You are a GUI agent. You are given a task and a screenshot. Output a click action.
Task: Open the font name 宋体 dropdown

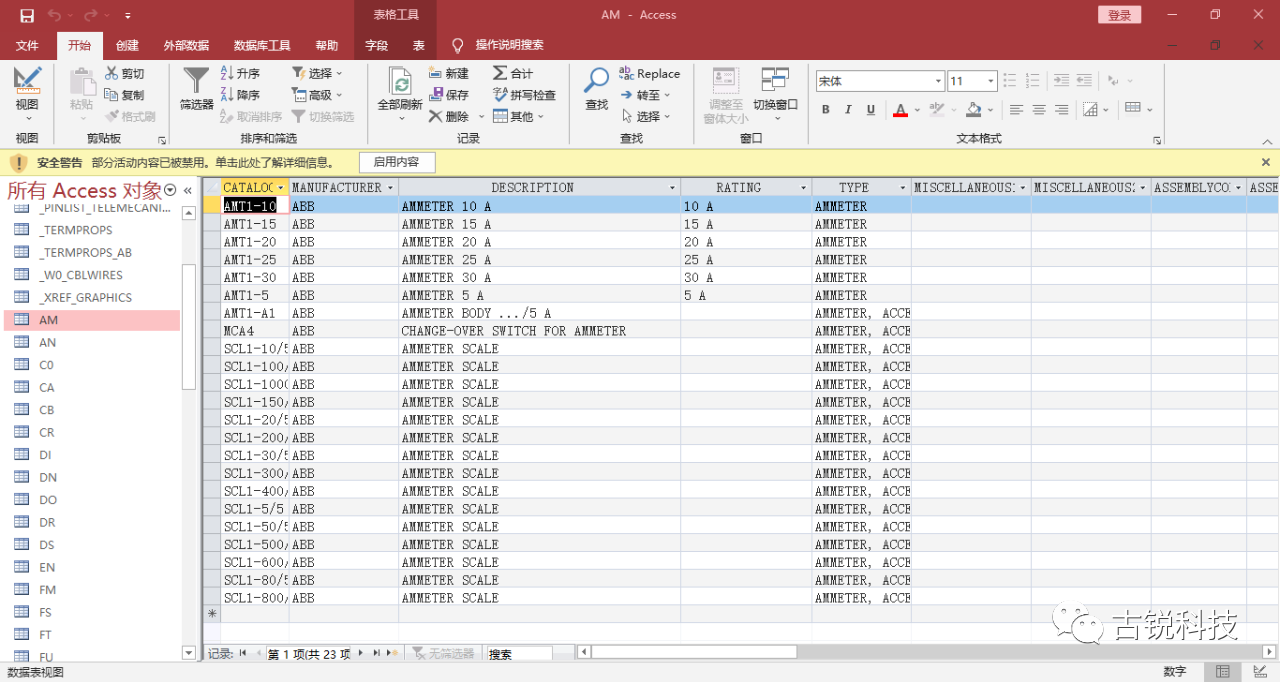tap(938, 81)
